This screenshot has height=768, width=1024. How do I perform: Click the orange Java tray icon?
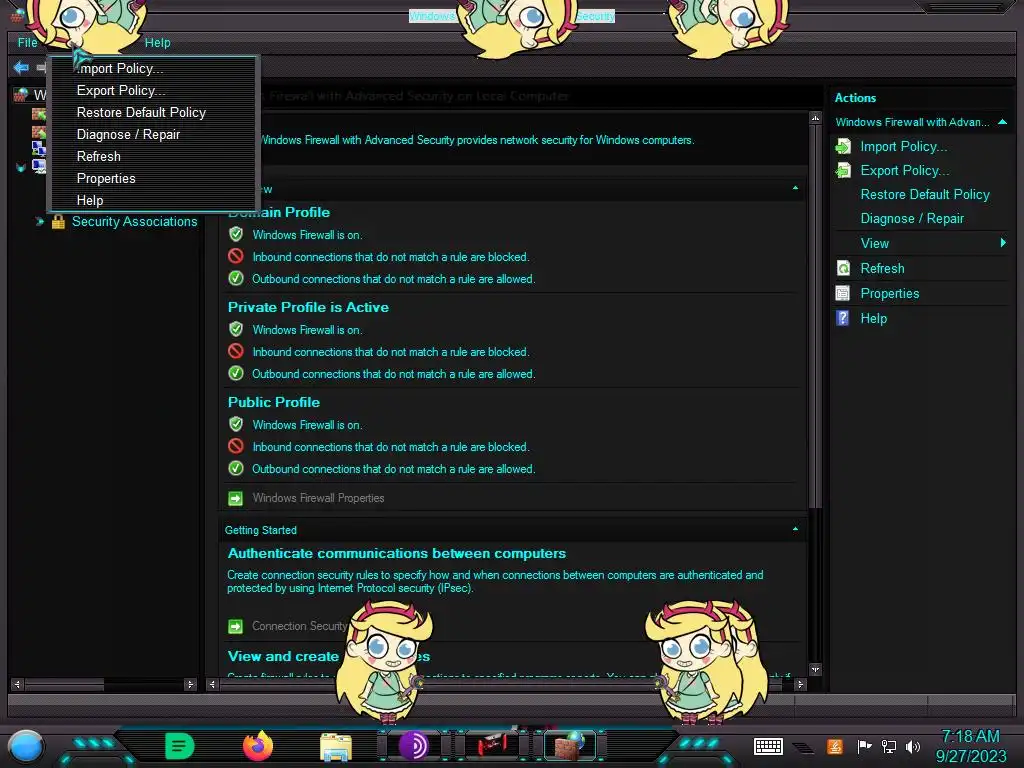835,746
